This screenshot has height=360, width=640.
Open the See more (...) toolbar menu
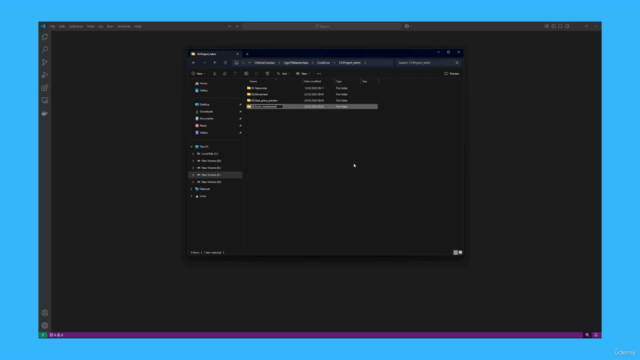click(x=319, y=74)
